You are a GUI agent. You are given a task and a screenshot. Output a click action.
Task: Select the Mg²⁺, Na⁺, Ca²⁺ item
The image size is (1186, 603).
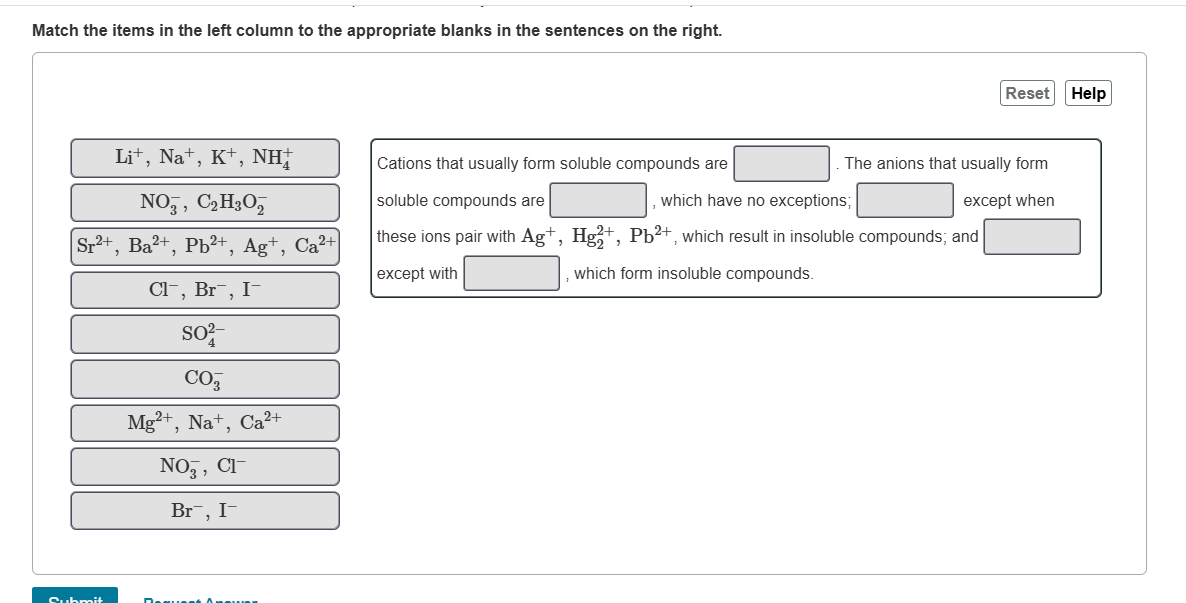204,422
